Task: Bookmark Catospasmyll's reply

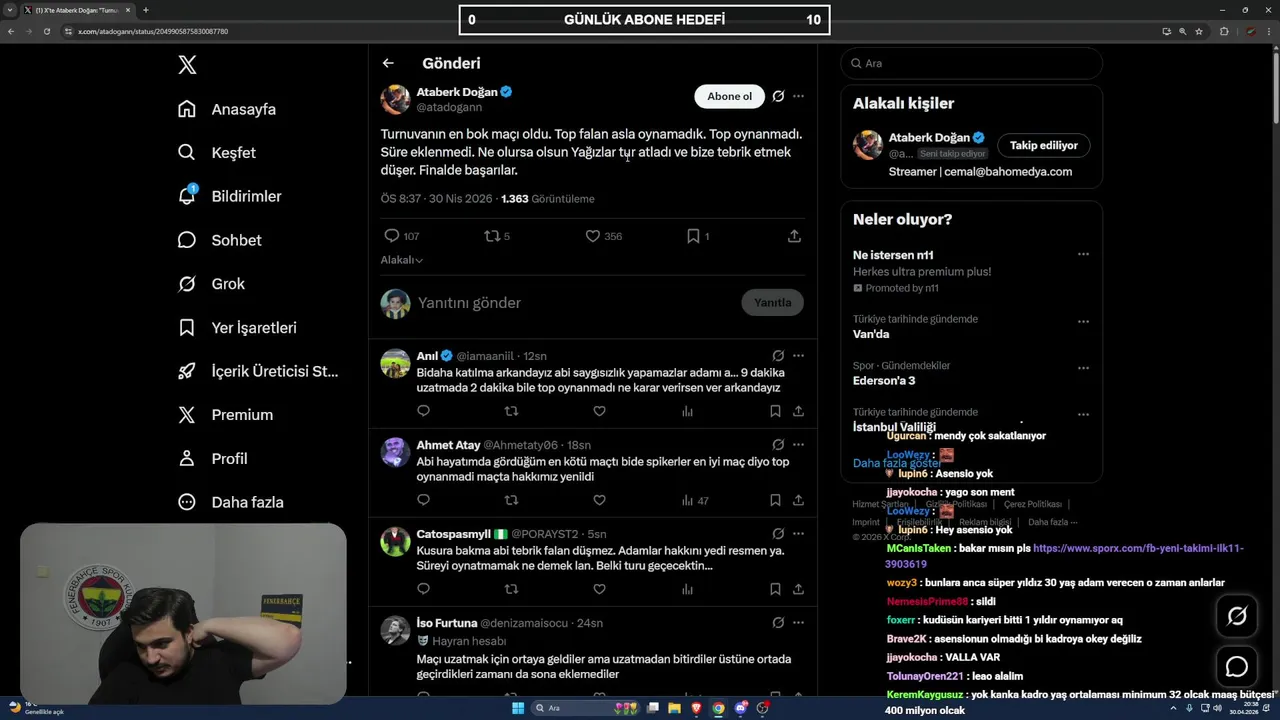Action: (775, 589)
